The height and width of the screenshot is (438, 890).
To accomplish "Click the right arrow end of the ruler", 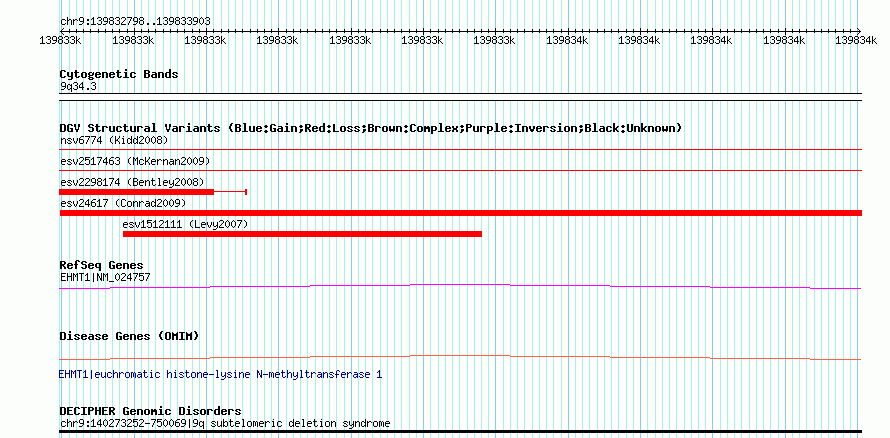I will [858, 31].
